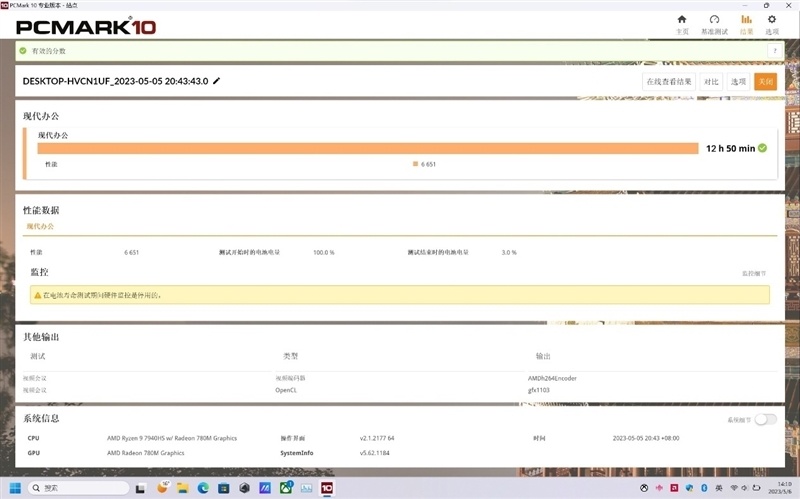Open File Explorer from the taskbar
This screenshot has height=499, width=800.
click(183, 488)
